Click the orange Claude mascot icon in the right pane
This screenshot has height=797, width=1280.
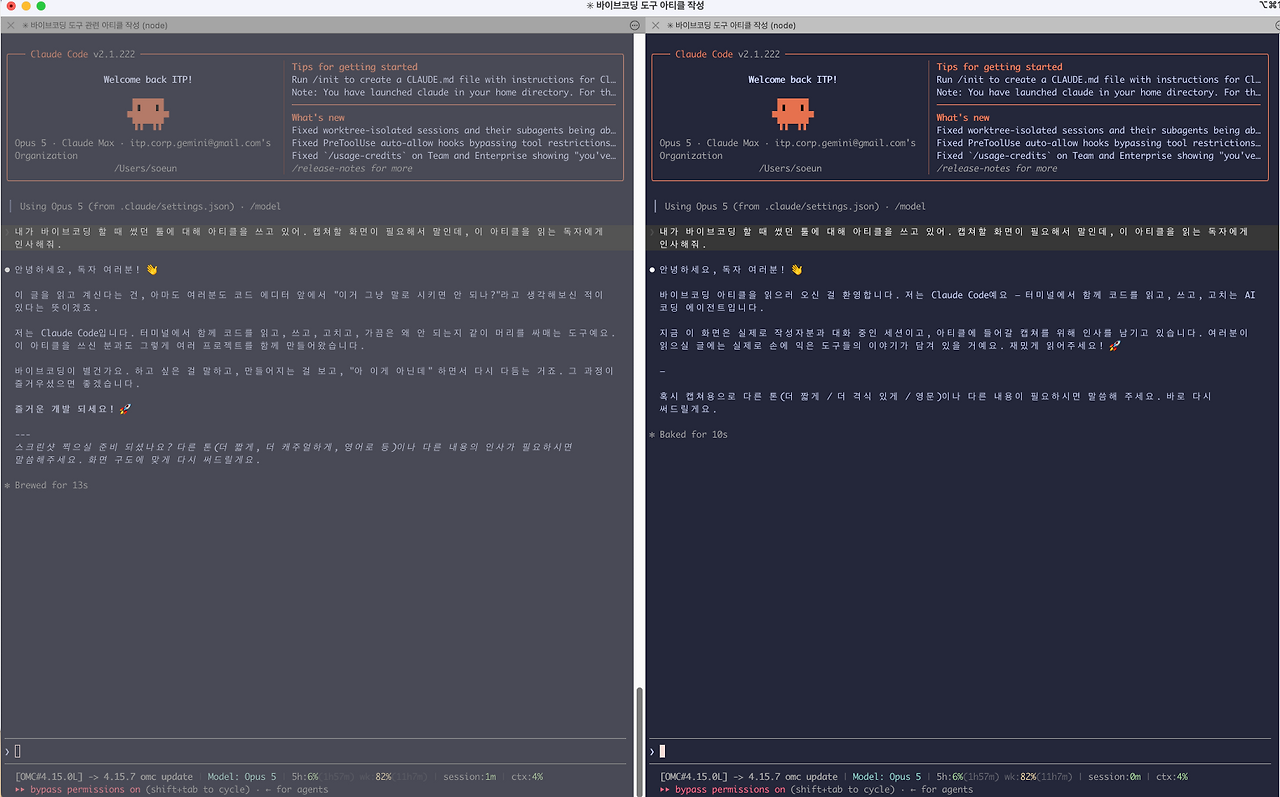tap(792, 113)
